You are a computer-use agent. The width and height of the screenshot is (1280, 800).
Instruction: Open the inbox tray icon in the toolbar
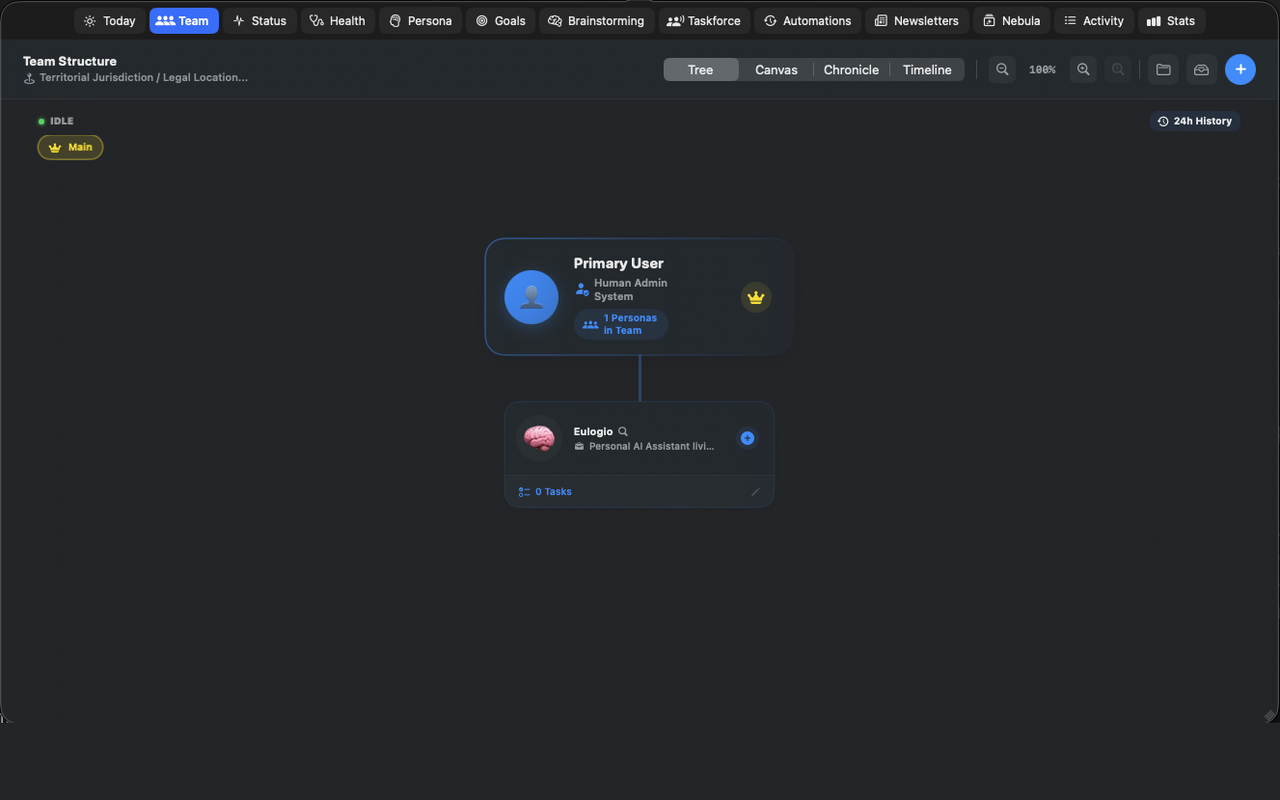coord(1201,69)
